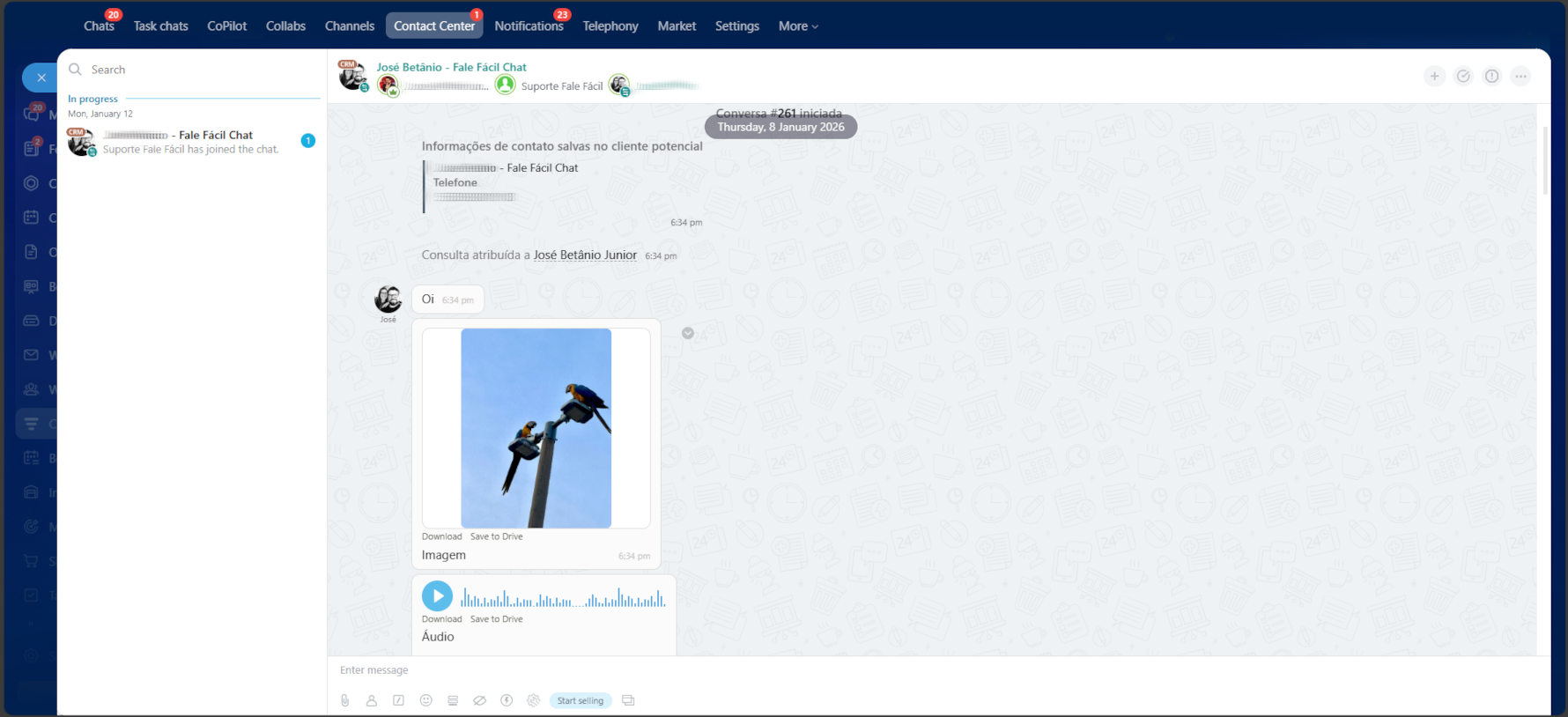This screenshot has height=717, width=1568.
Task: Click the mention person icon below message box
Action: click(372, 700)
